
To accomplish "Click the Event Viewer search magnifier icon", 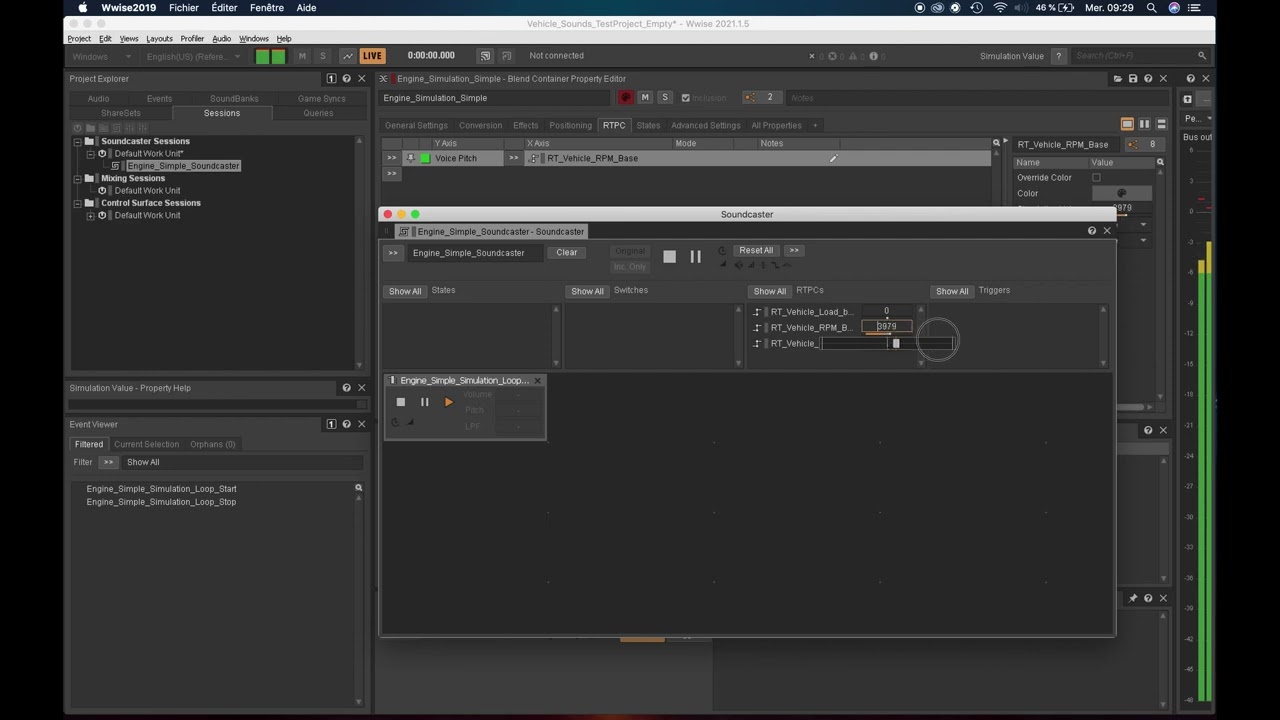I will 358,488.
